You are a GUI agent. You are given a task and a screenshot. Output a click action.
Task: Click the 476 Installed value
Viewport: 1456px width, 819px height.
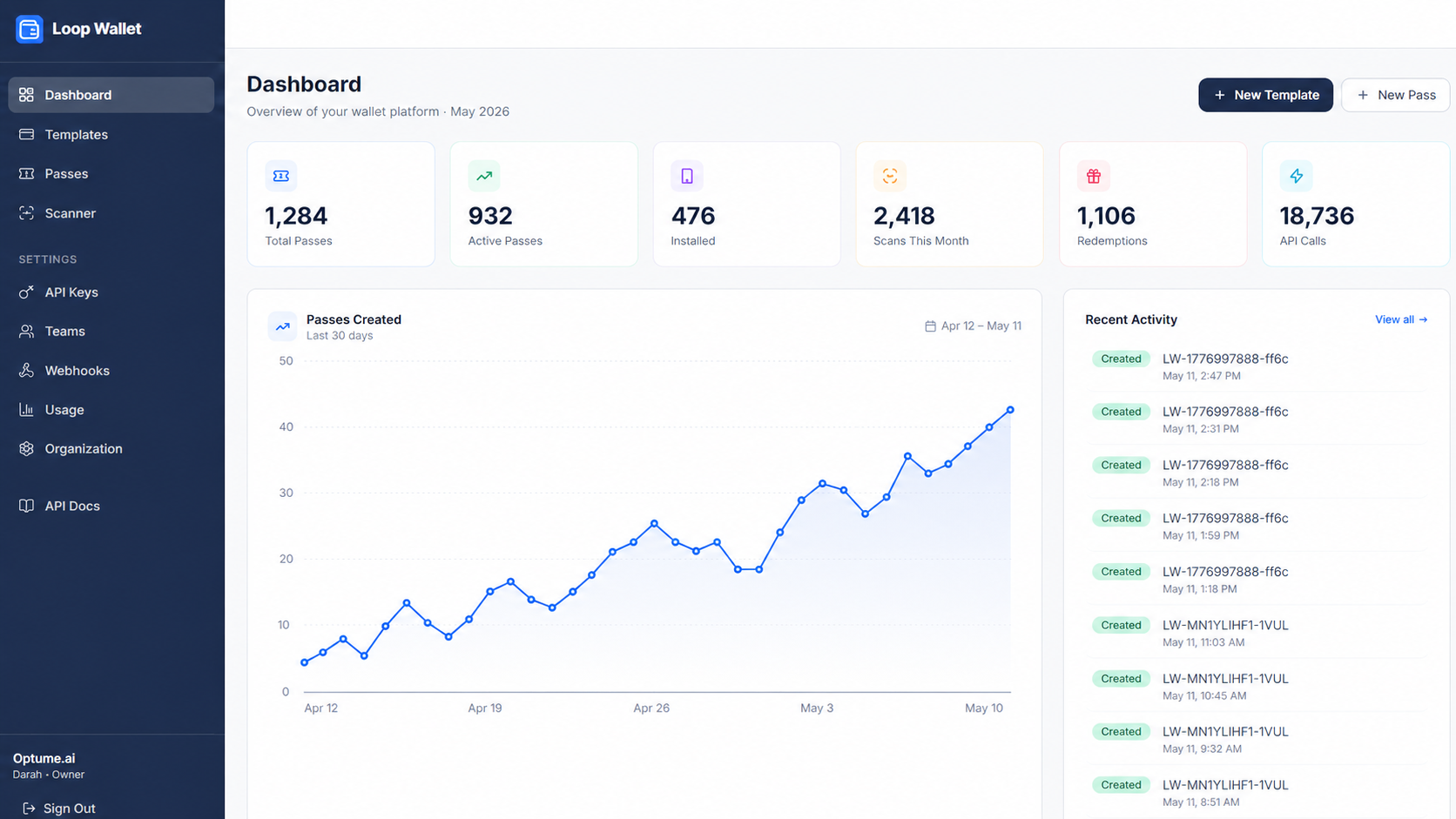(x=693, y=216)
